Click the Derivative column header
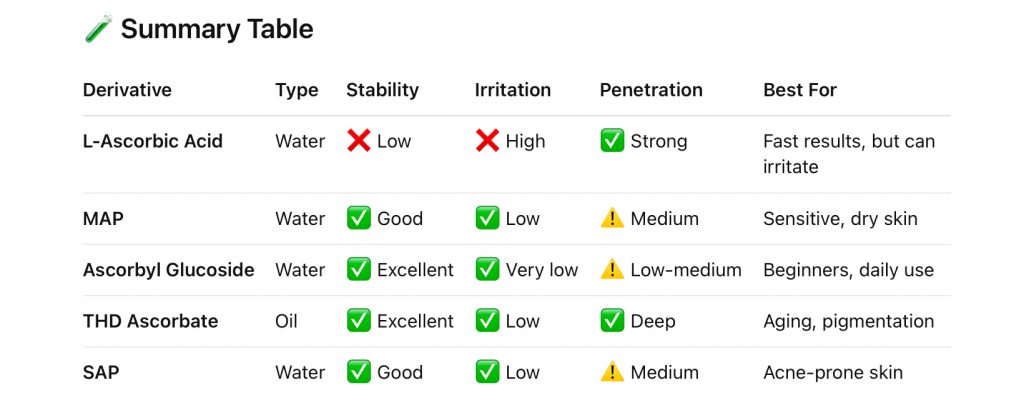This screenshot has height=415, width=1024. pos(127,90)
